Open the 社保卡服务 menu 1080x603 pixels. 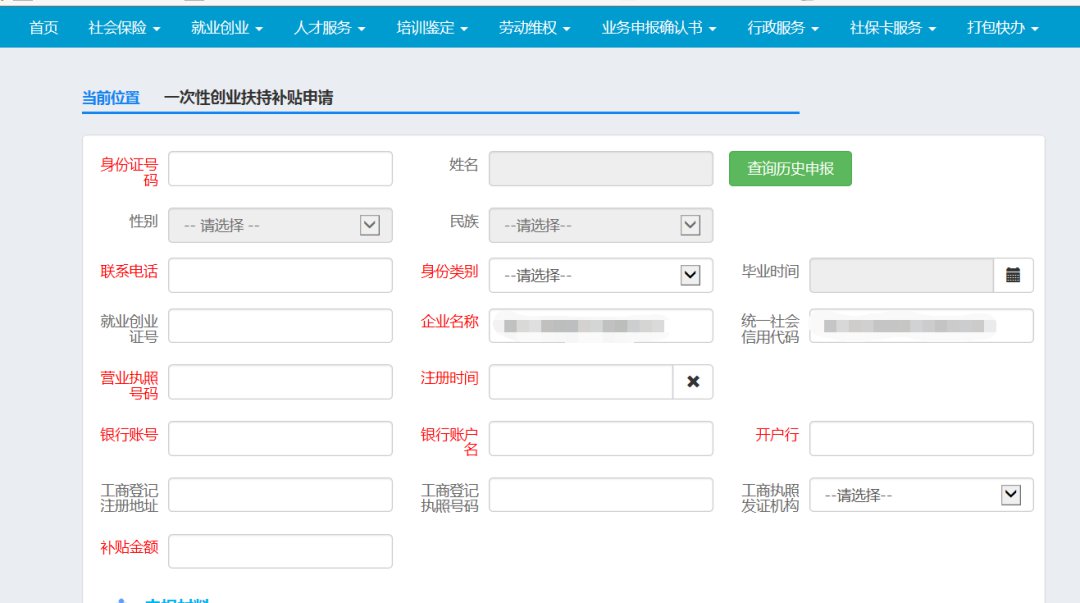point(893,28)
